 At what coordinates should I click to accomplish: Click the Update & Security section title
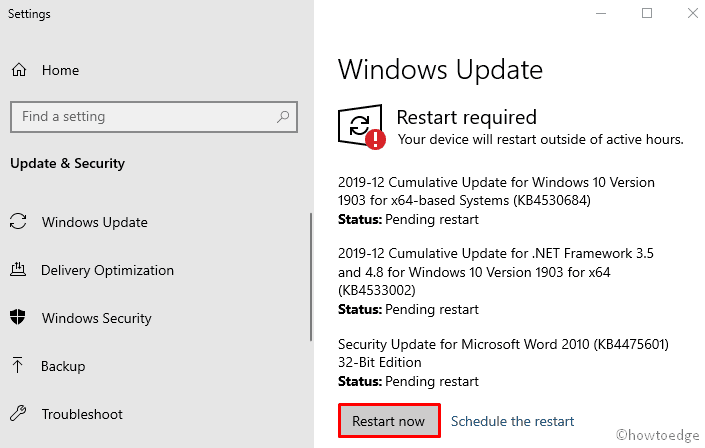67,163
